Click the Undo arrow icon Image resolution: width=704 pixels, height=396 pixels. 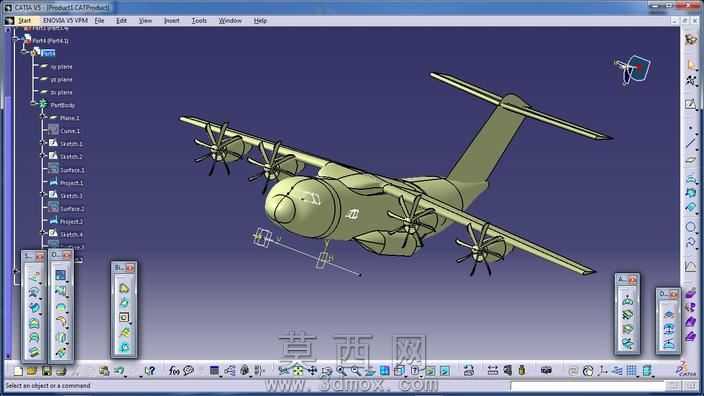coord(119,371)
